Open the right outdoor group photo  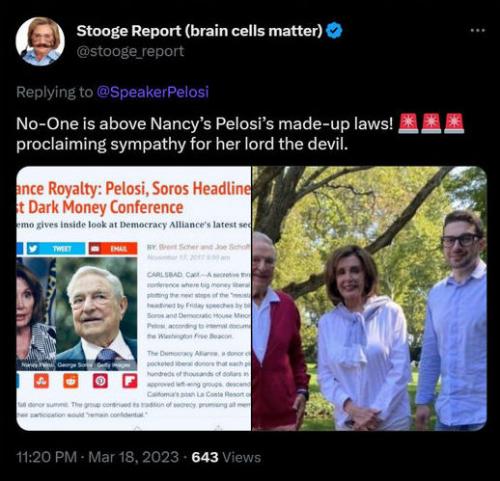370,298
